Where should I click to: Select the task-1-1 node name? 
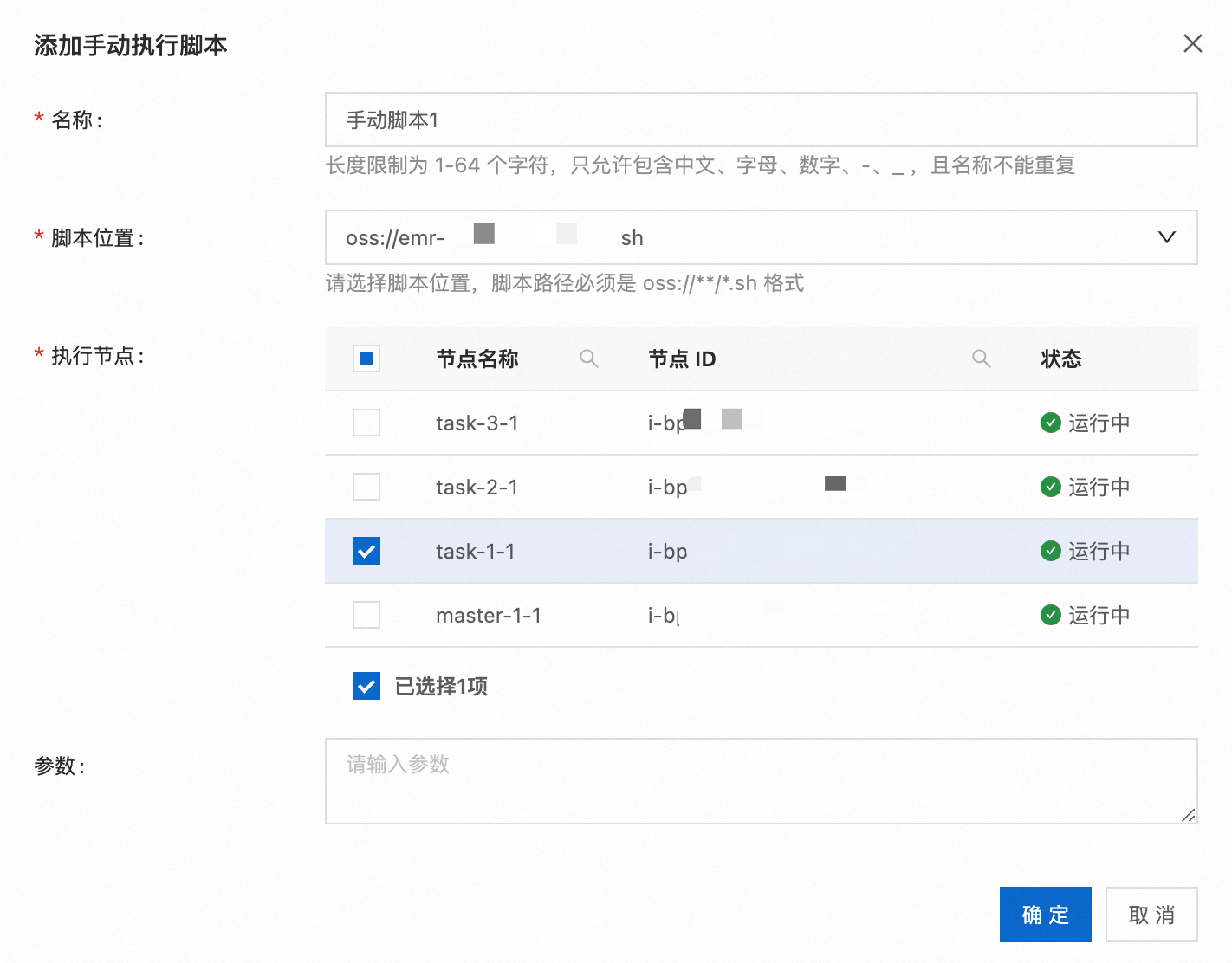click(x=476, y=551)
